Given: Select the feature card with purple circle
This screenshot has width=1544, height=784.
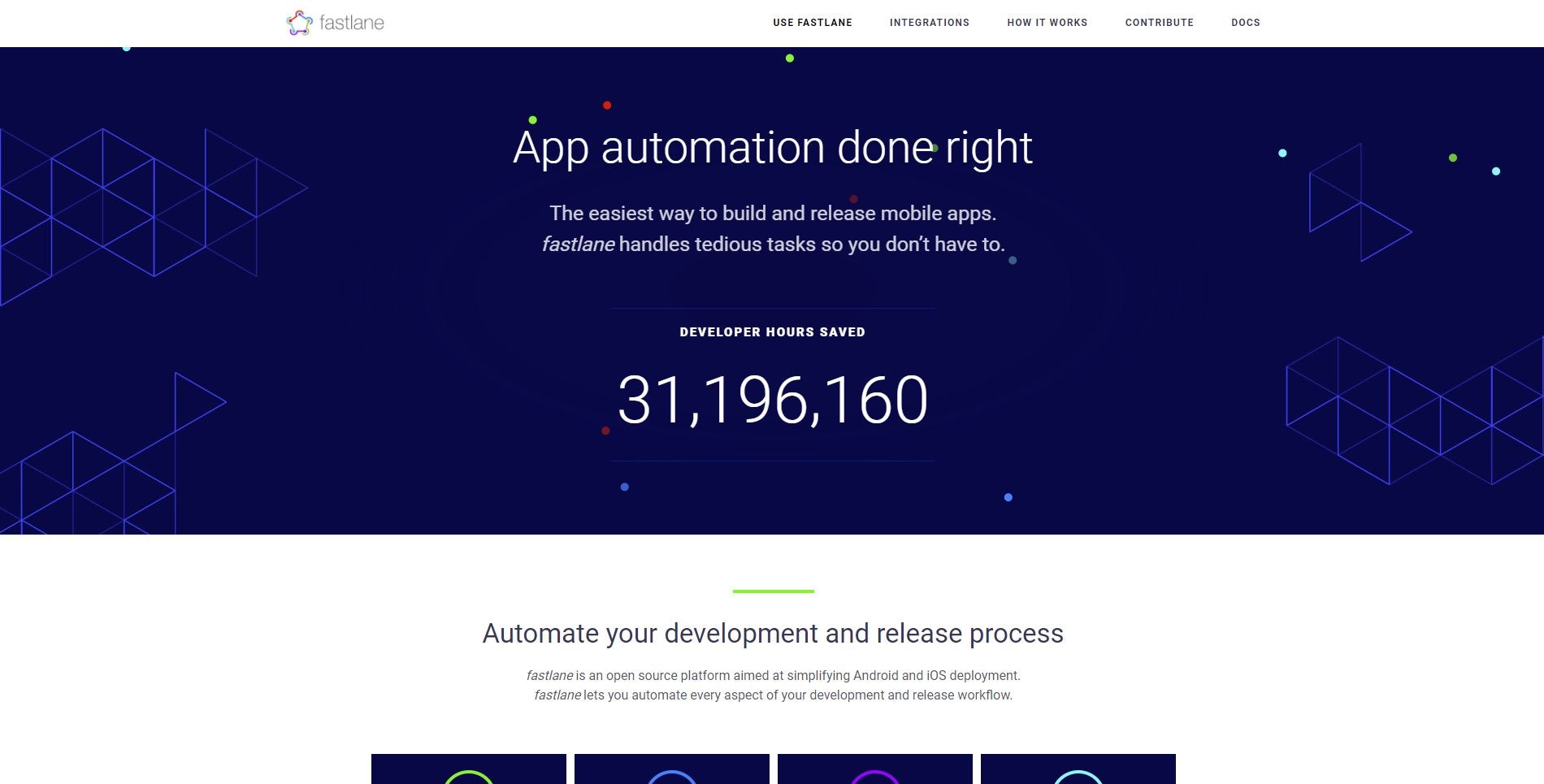Looking at the screenshot, I should click(875, 769).
